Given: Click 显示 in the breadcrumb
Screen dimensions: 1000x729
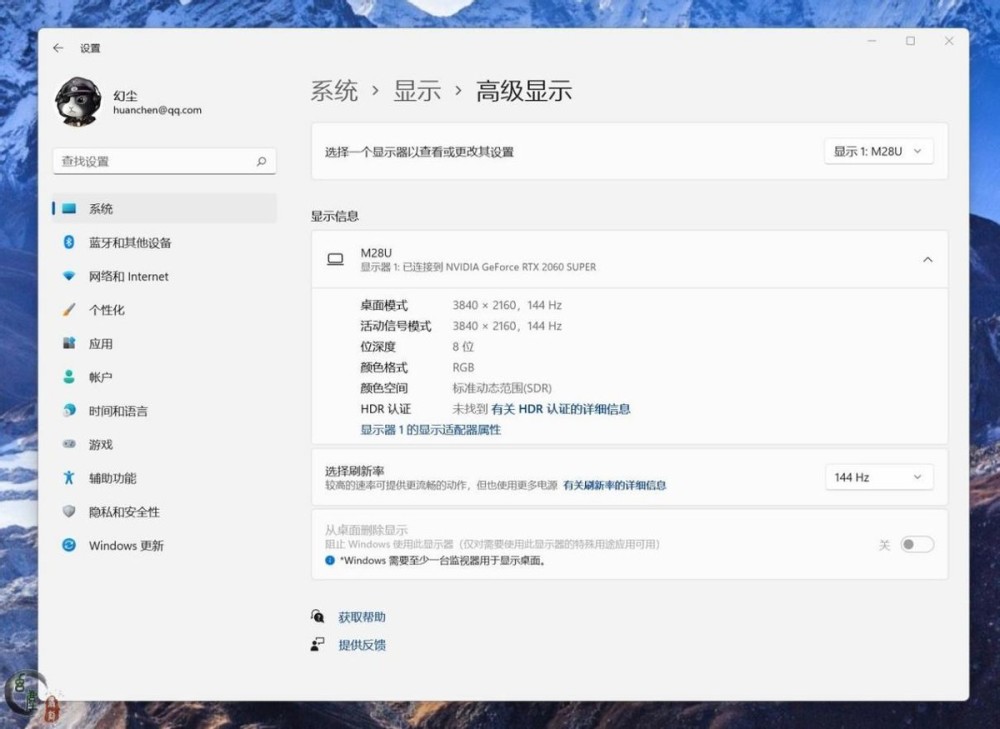Looking at the screenshot, I should 417,91.
